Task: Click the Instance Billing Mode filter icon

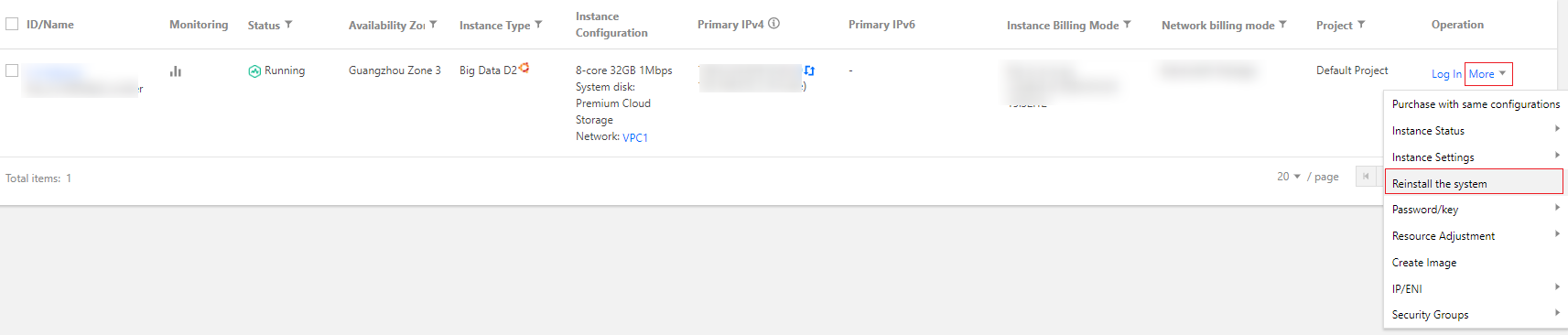Action: (1127, 25)
